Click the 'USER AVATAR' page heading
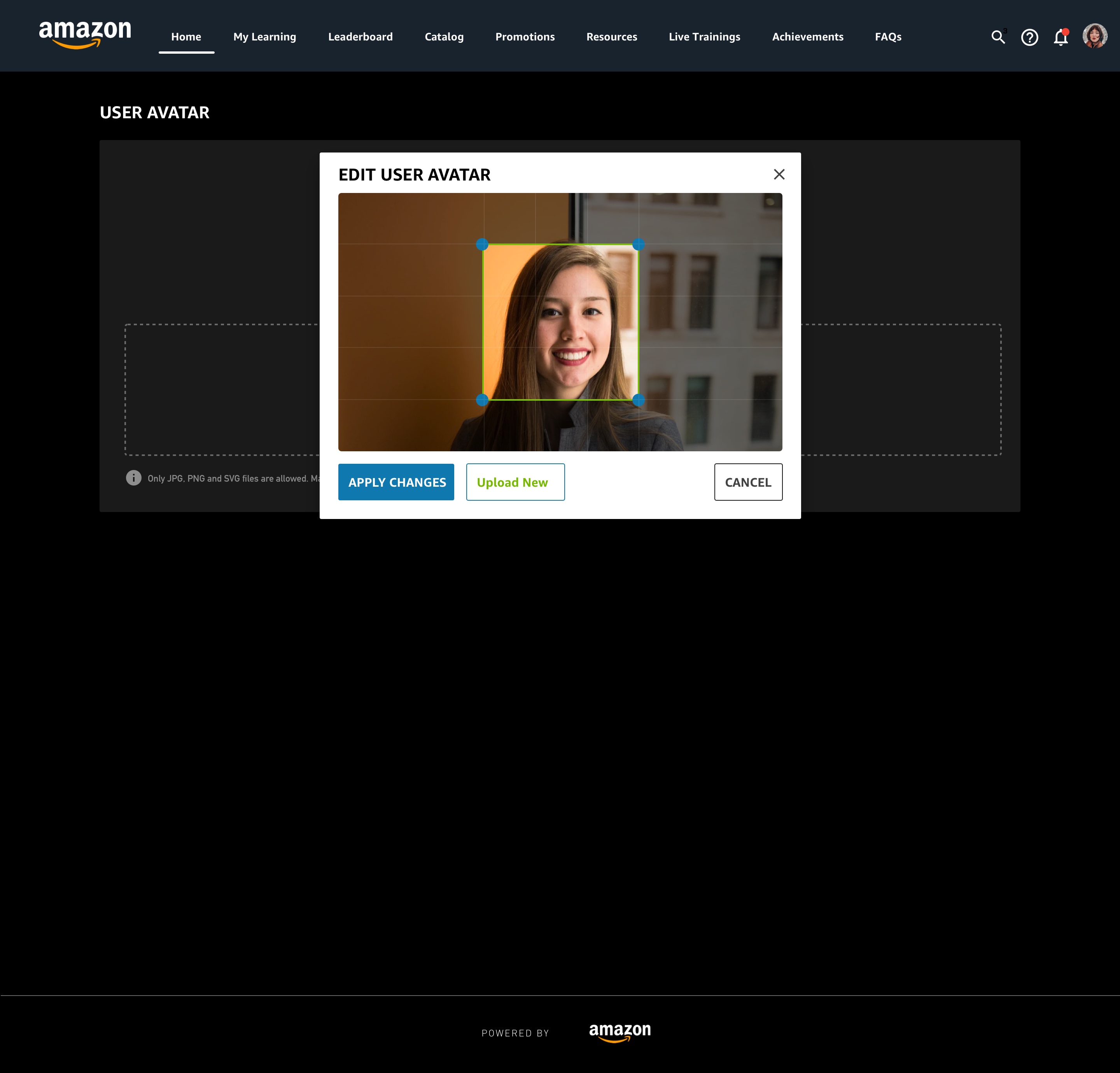This screenshot has width=1120, height=1073. click(154, 112)
